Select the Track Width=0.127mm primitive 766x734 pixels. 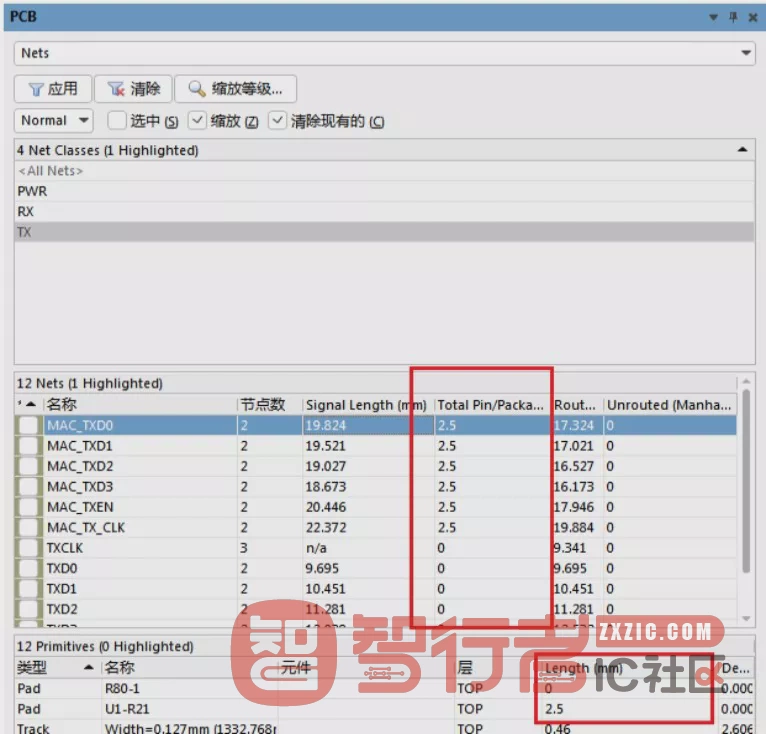point(384,728)
